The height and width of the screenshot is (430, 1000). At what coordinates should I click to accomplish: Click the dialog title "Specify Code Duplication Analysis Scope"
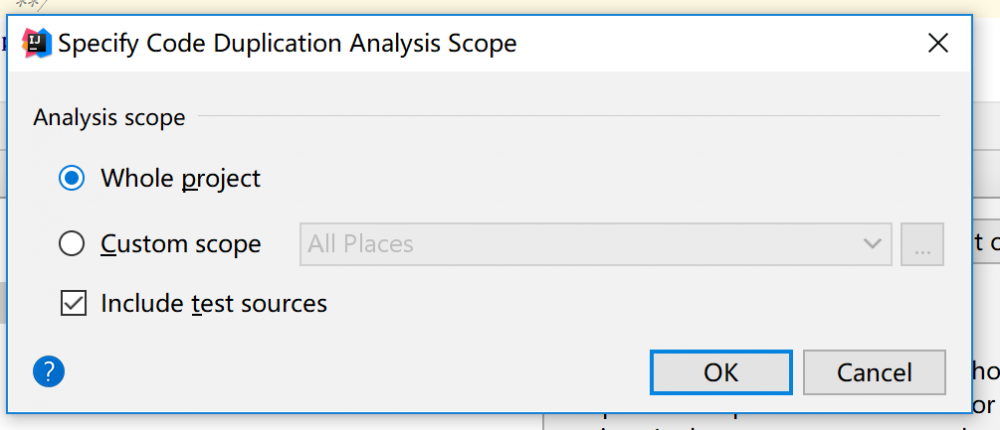point(287,43)
